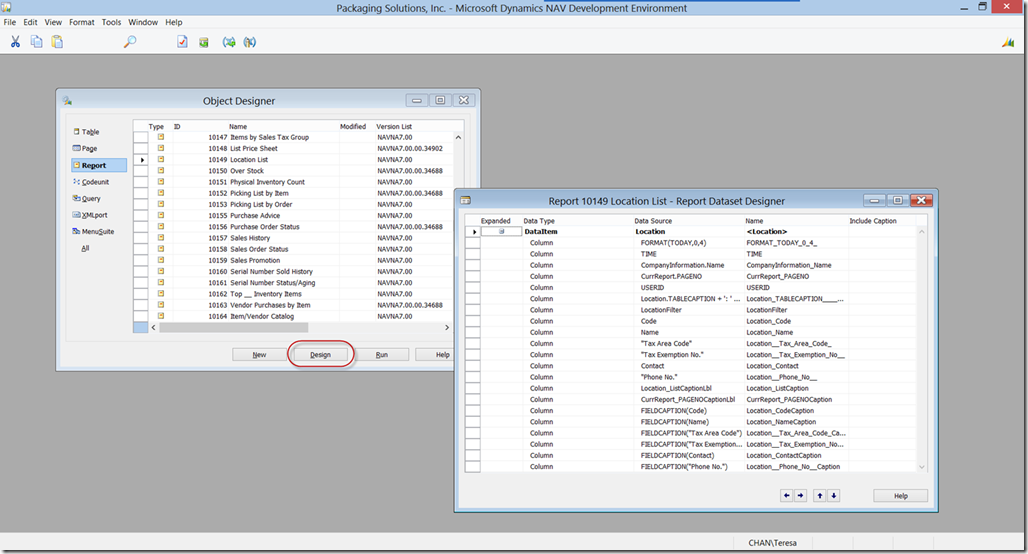Viewport: 1028px width, 554px height.
Task: Click the Copy icon in toolbar
Action: point(36,42)
